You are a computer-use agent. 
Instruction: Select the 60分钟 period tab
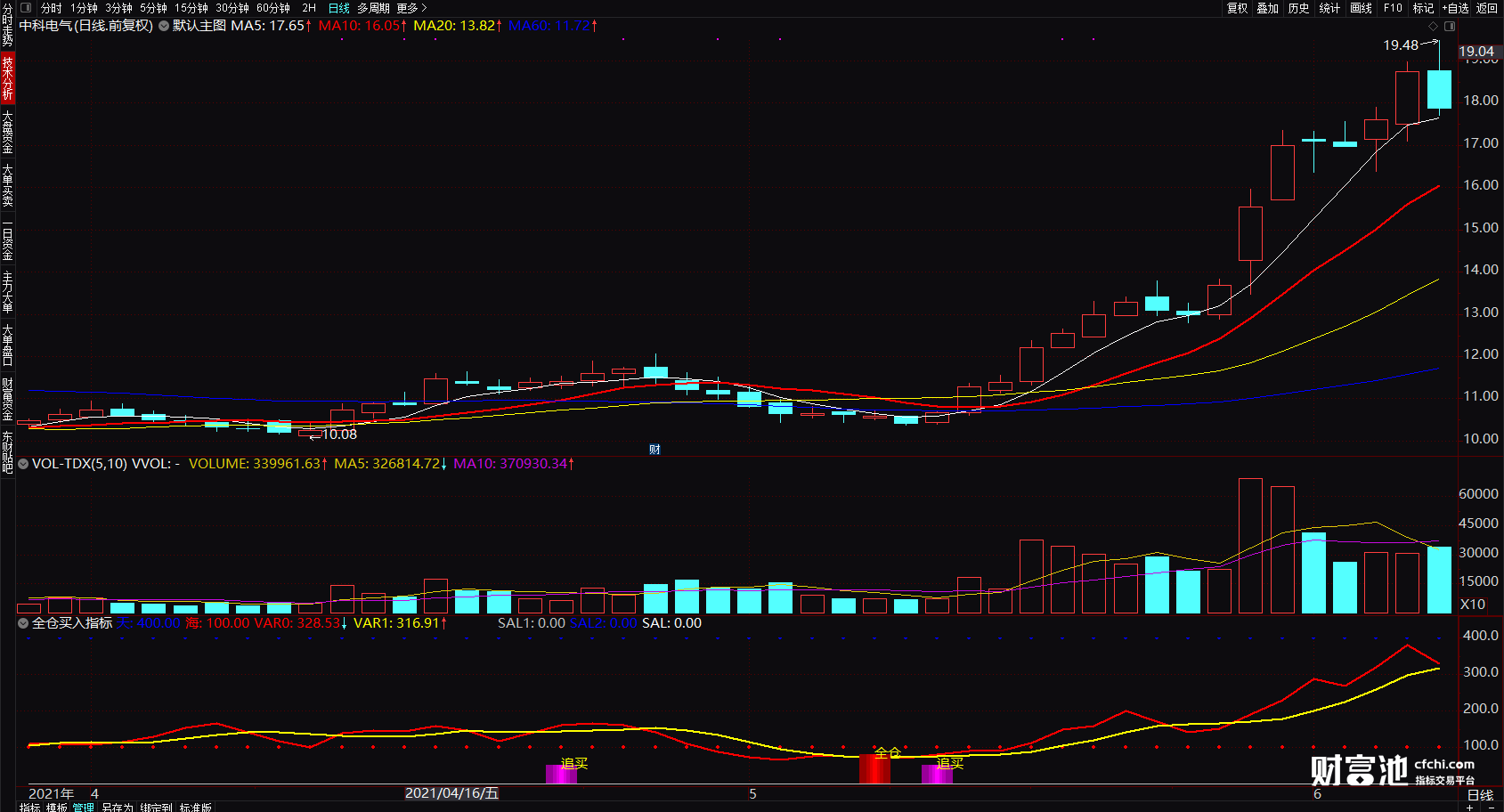(273, 8)
